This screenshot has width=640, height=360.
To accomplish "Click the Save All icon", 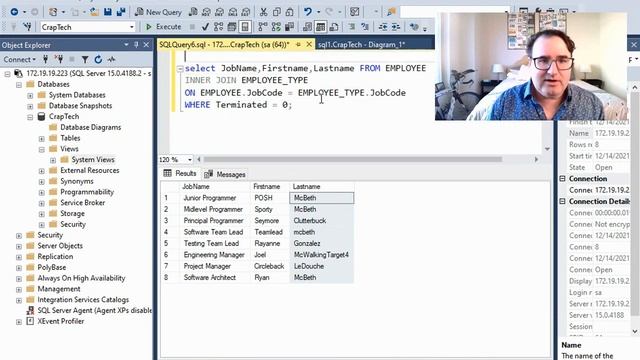I will pos(121,12).
